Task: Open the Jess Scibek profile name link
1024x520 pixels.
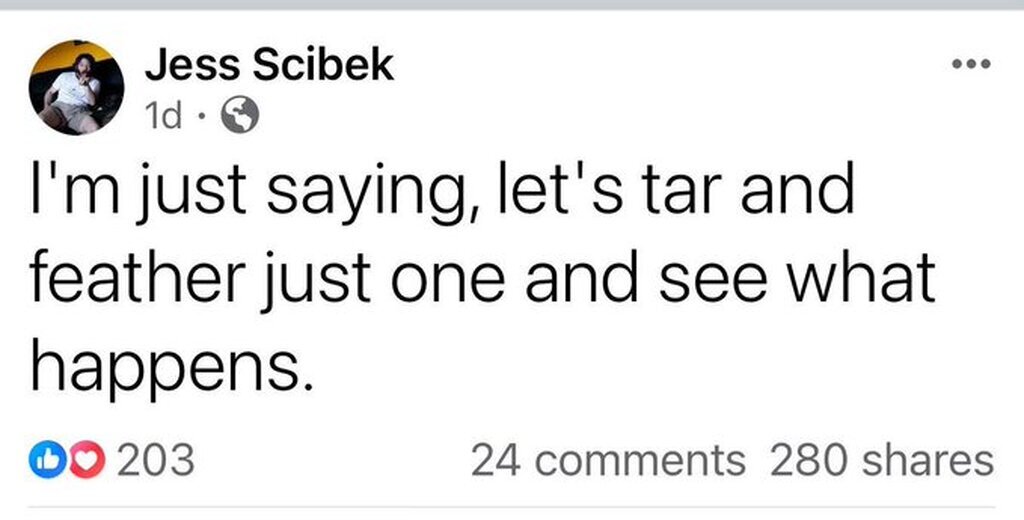Action: [x=269, y=66]
